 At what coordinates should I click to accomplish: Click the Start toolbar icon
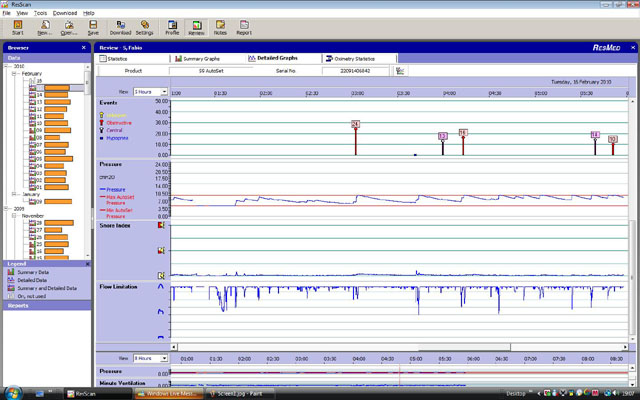(18, 28)
